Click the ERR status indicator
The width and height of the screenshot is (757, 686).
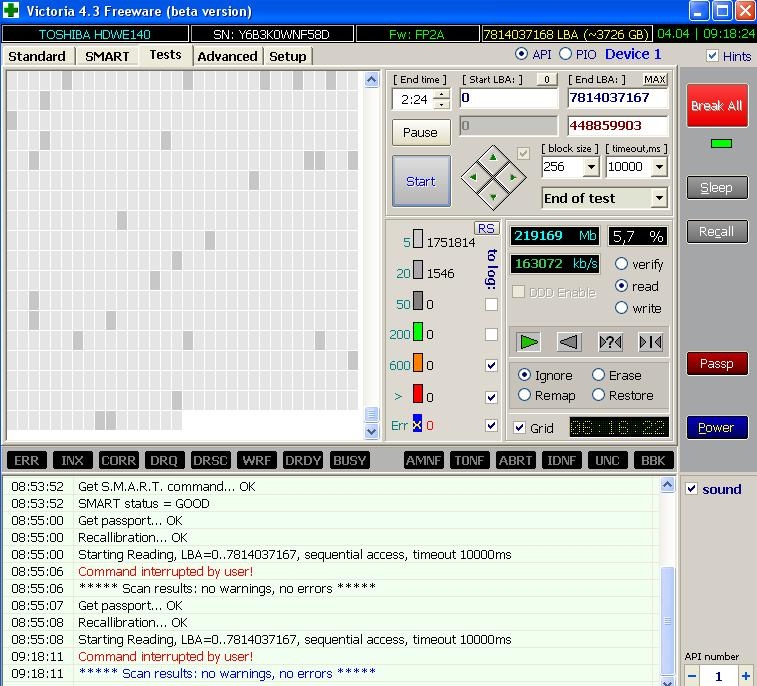point(27,461)
